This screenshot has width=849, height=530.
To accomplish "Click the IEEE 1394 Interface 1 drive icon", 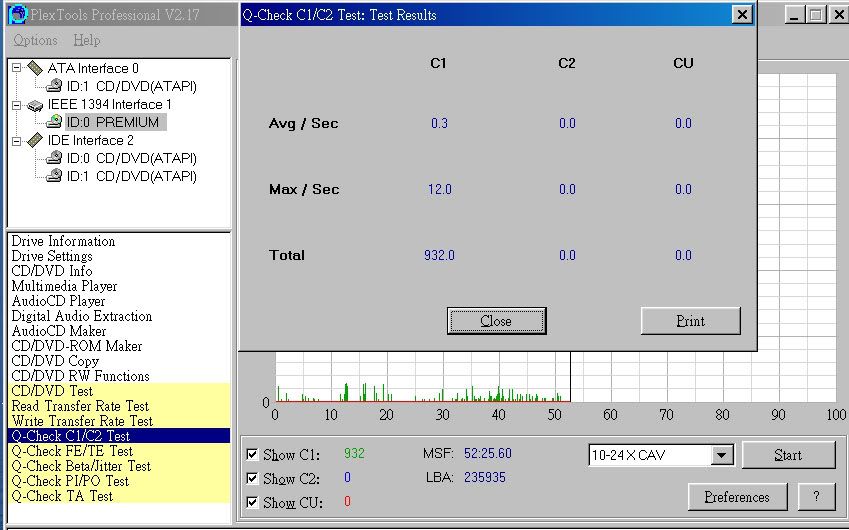I will tap(35, 105).
